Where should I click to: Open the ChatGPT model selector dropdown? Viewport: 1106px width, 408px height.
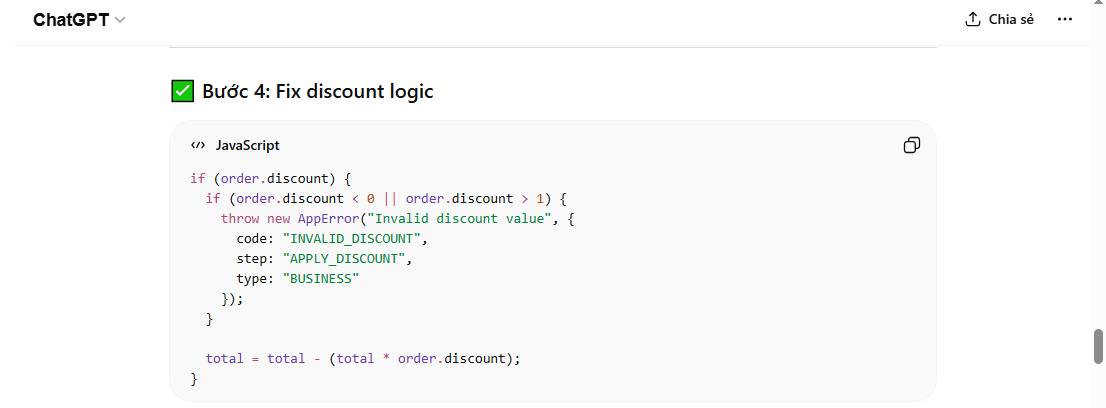coord(79,20)
